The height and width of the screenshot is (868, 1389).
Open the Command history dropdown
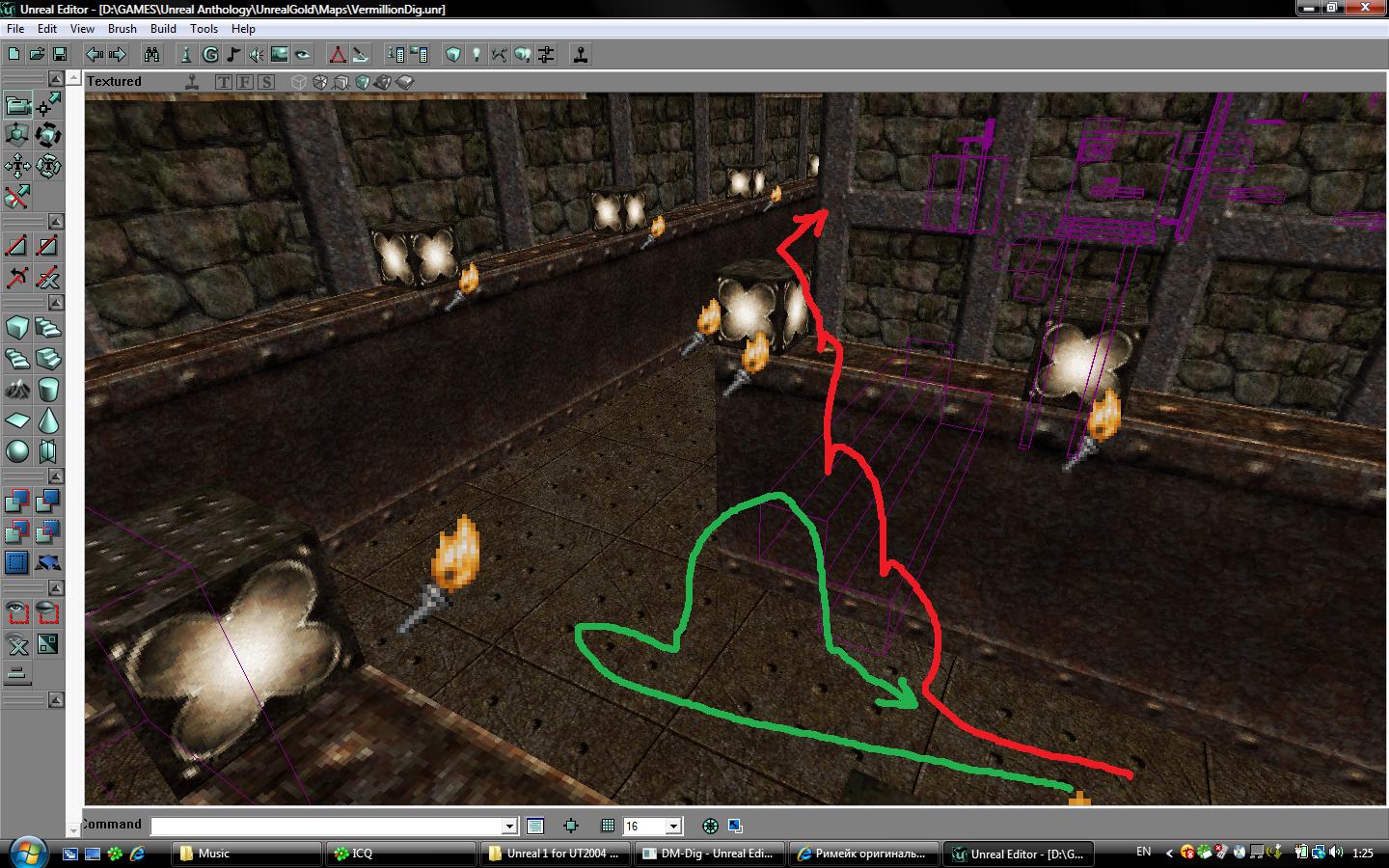tap(510, 826)
